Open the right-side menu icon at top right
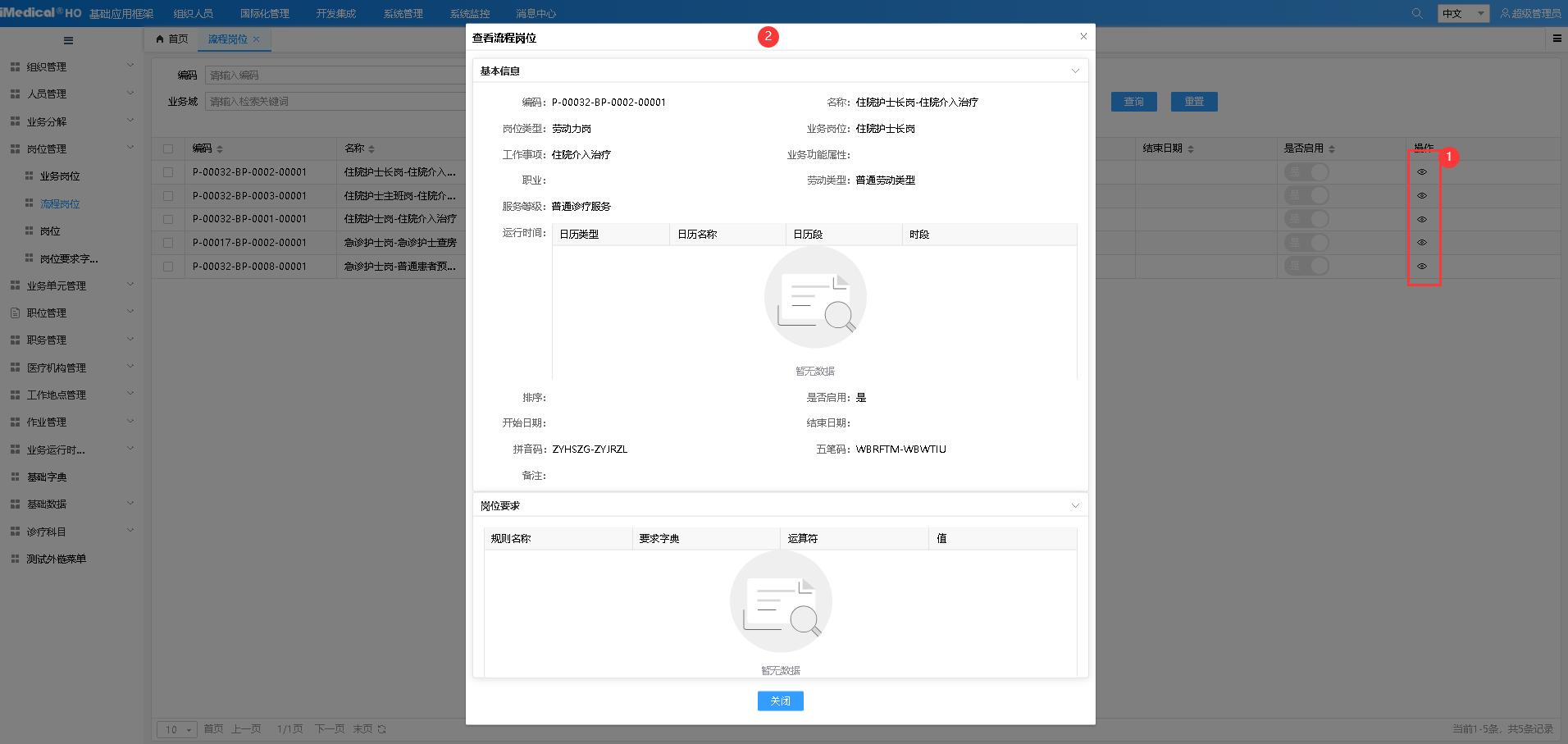1568x744 pixels. 1557,39
